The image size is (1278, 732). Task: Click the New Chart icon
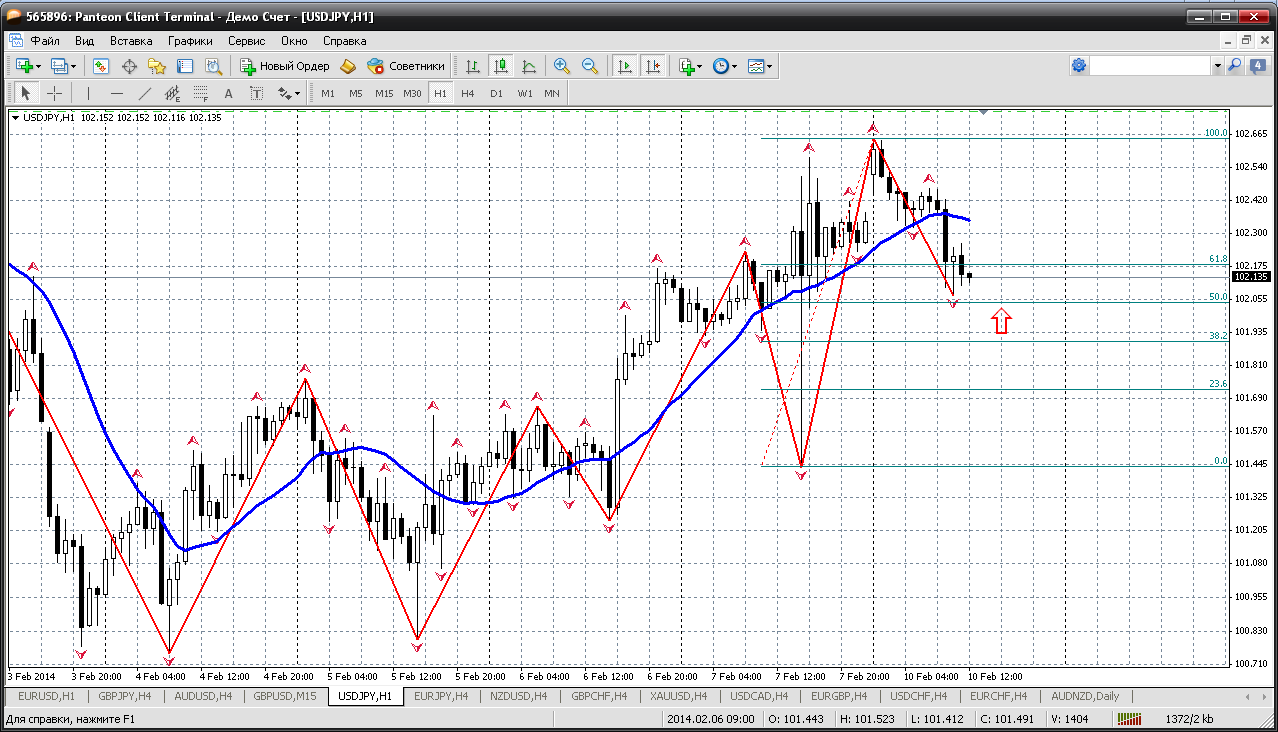(x=24, y=66)
